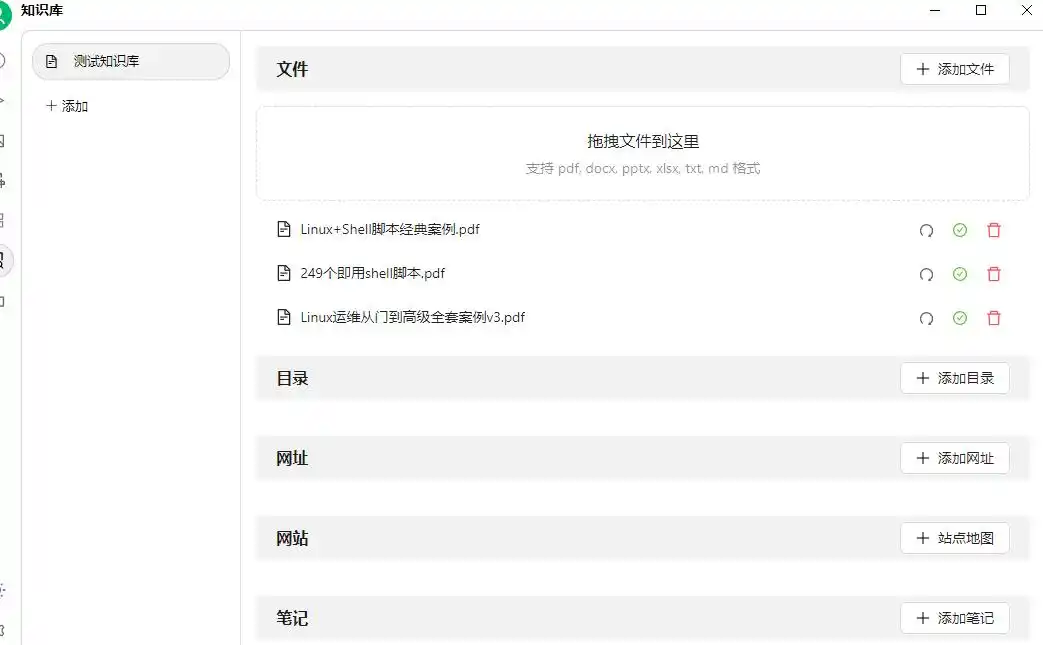Delete Linux运维从门到高级全套案例v3.pdf file
The width and height of the screenshot is (1043, 645).
[994, 318]
